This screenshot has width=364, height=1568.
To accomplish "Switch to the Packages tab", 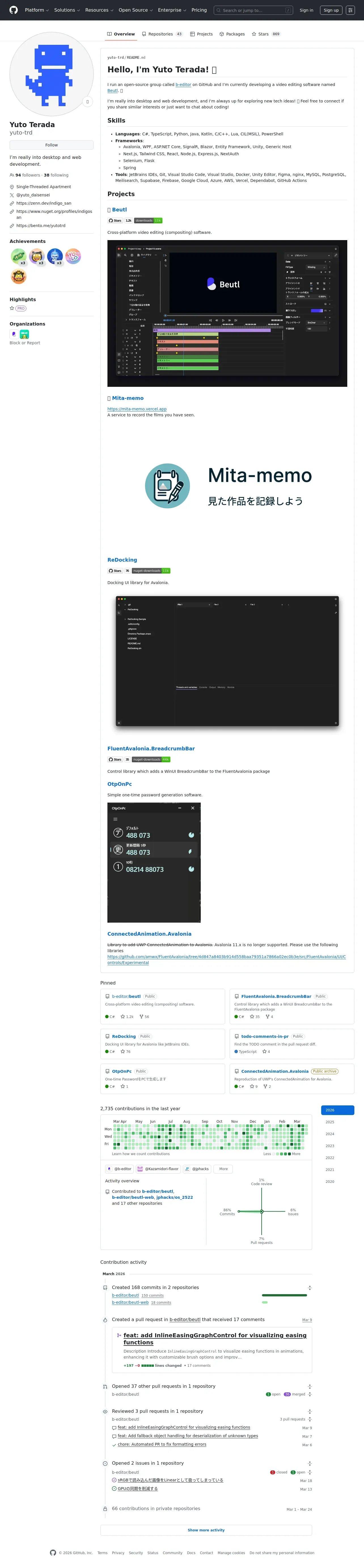I will click(x=232, y=34).
